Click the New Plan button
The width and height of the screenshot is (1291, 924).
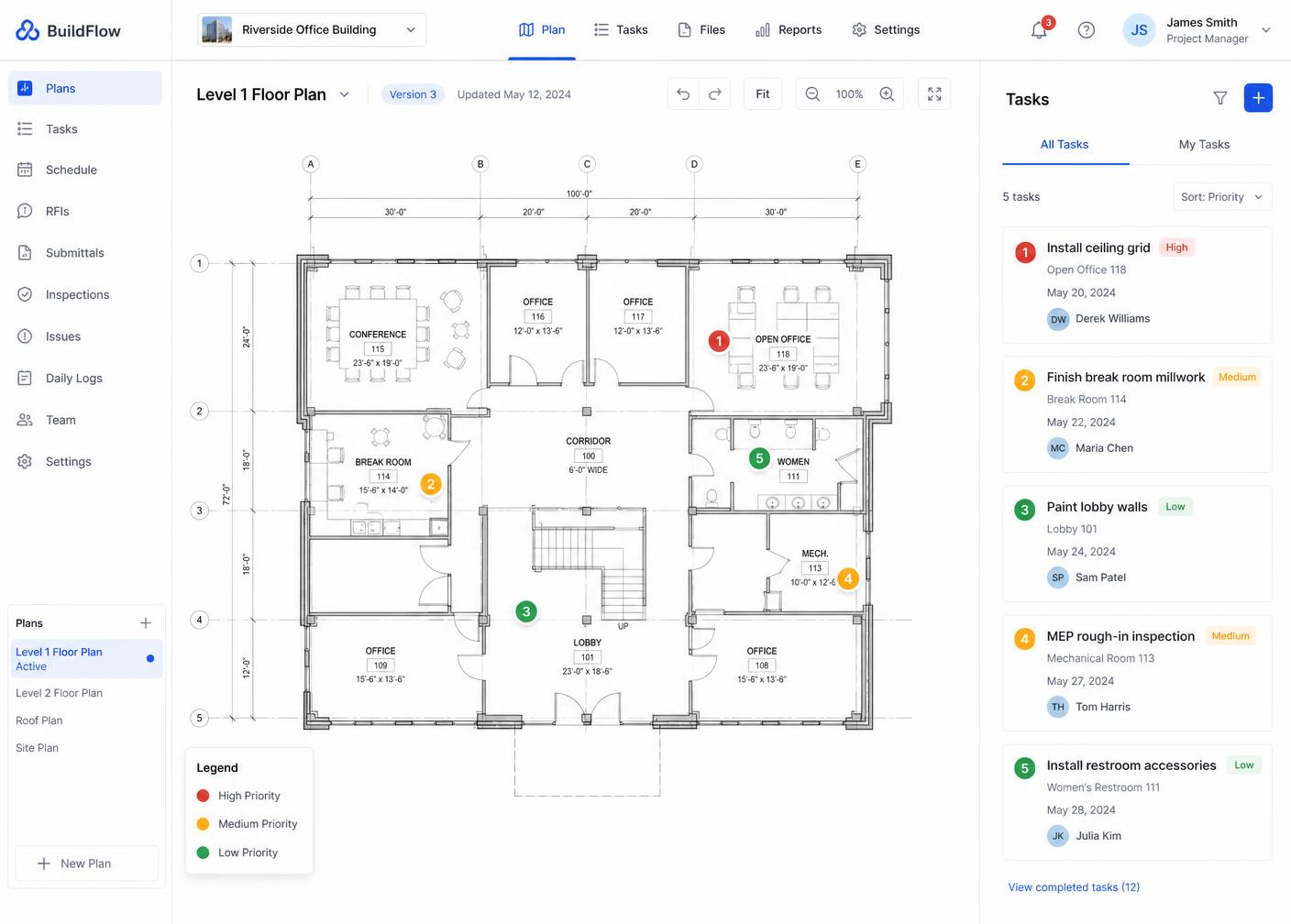pyautogui.click(x=86, y=863)
